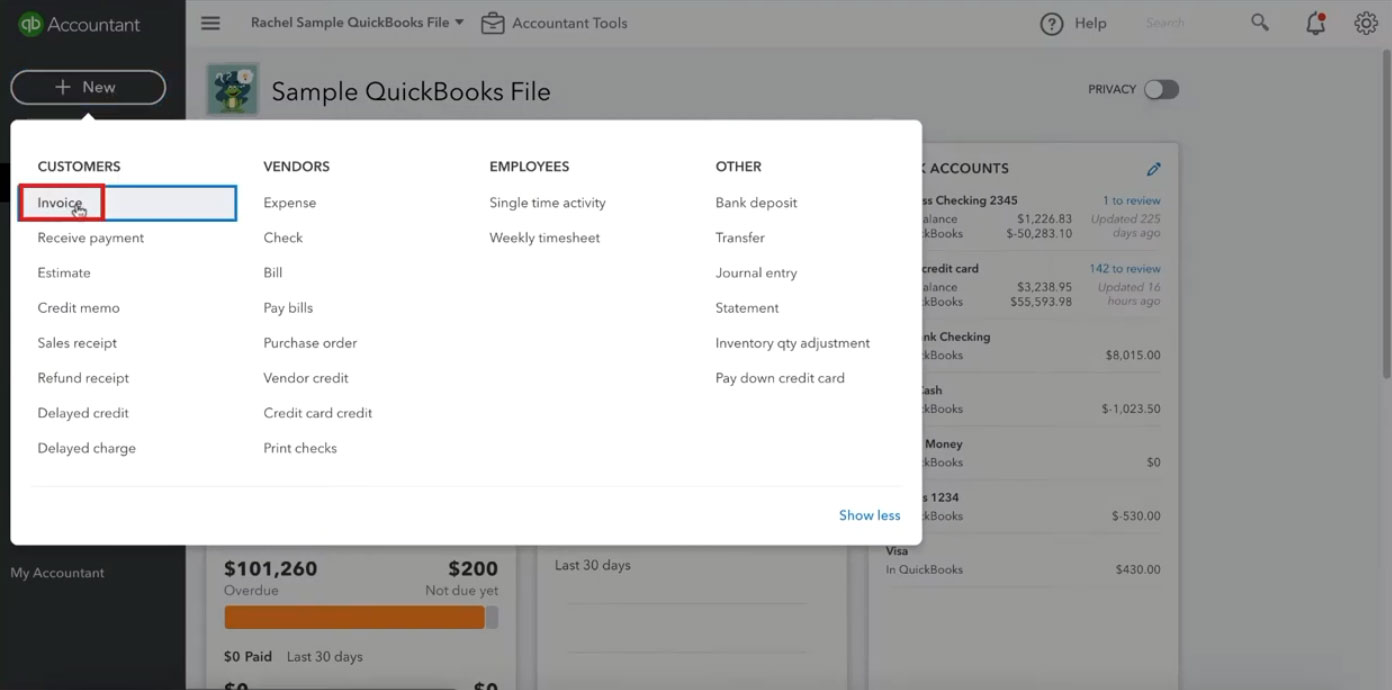The width and height of the screenshot is (1392, 690).
Task: Click the Visa account $430.00 balance
Action: pos(1138,570)
